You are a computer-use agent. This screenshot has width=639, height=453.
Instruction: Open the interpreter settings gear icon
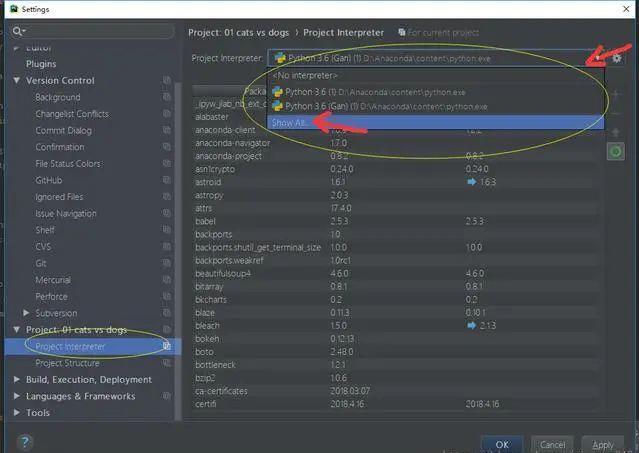pos(617,58)
